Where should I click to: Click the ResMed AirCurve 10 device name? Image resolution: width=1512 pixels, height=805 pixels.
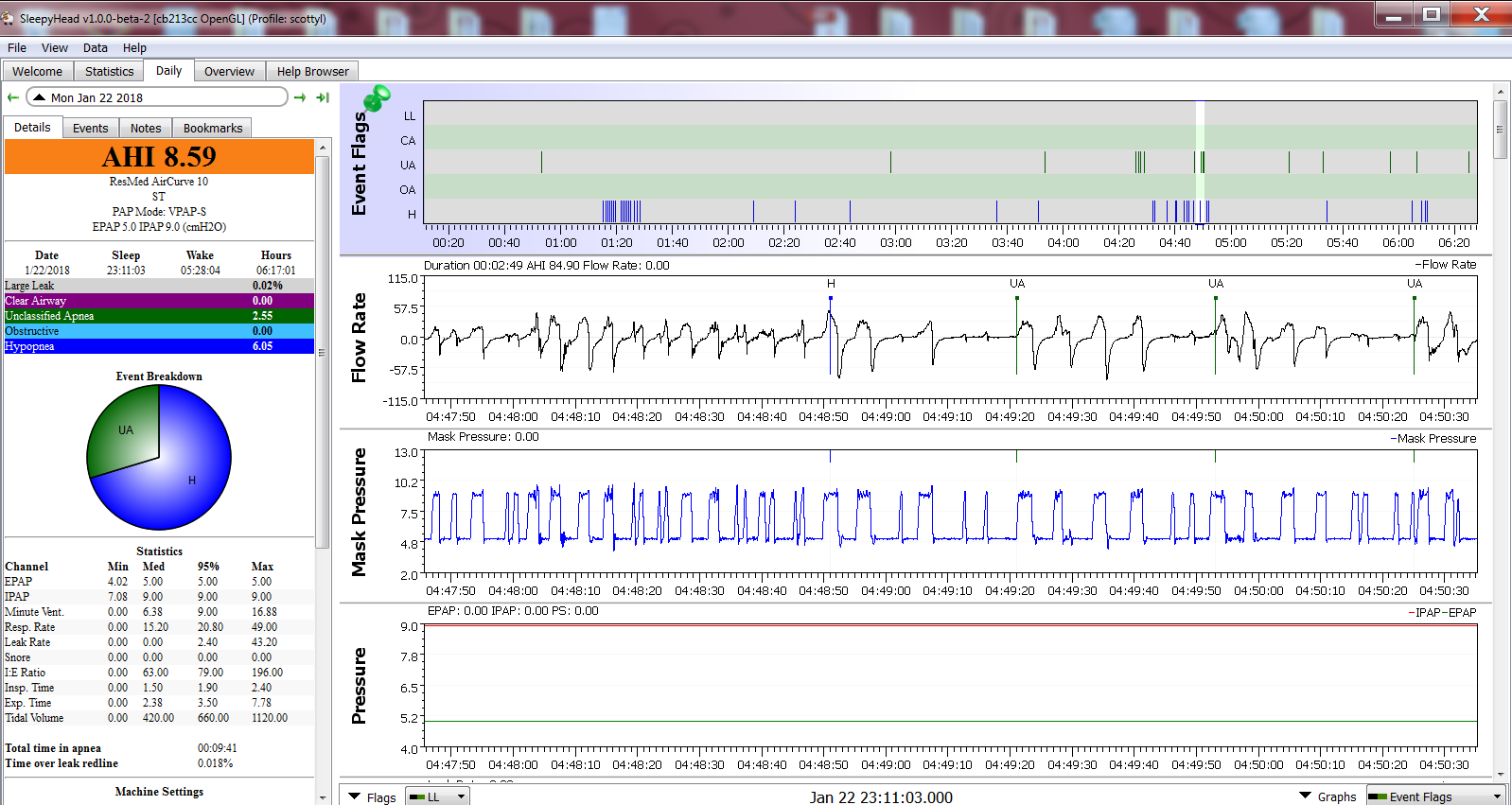click(158, 182)
